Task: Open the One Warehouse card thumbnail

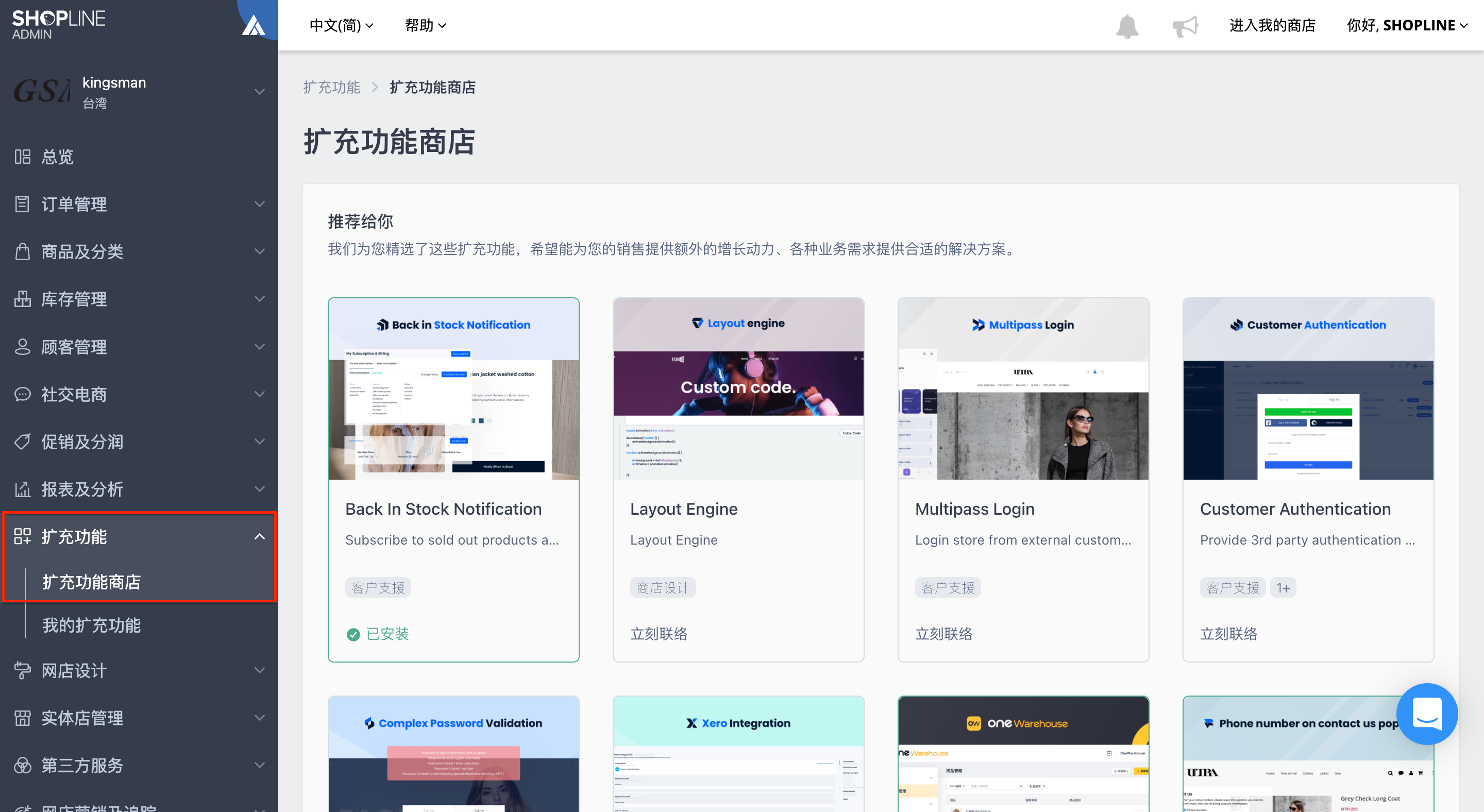Action: pyautogui.click(x=1023, y=754)
